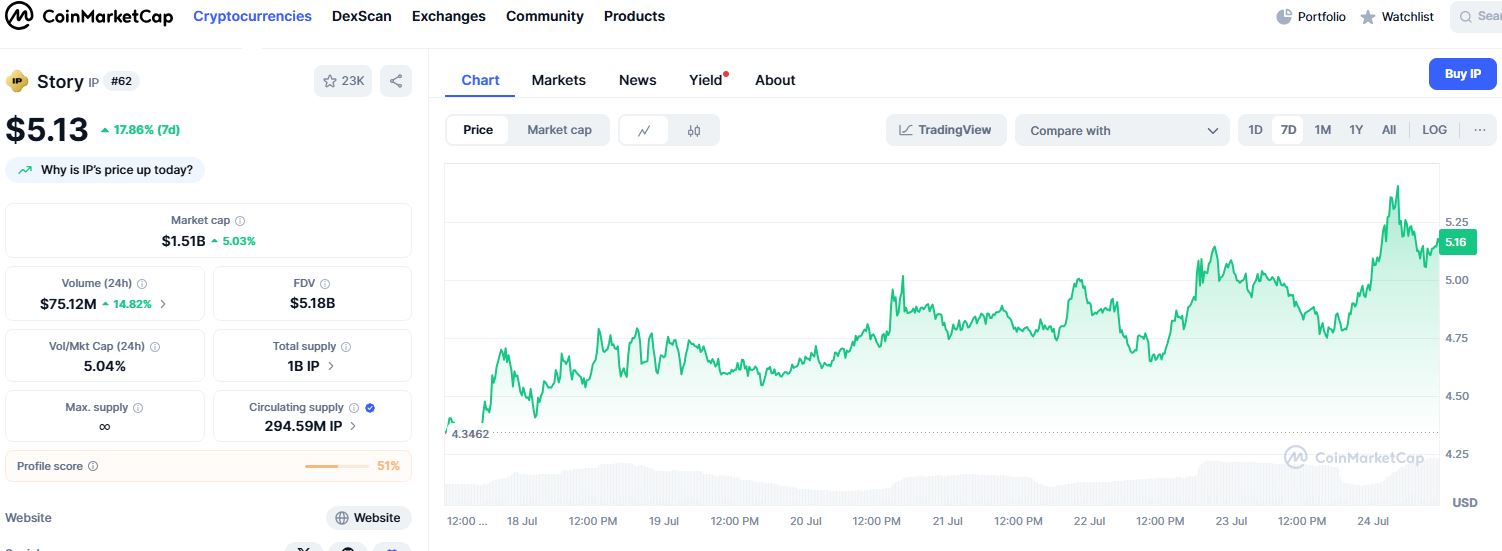The height and width of the screenshot is (551, 1502).
Task: Switch to the Yield tab
Action: (x=706, y=80)
